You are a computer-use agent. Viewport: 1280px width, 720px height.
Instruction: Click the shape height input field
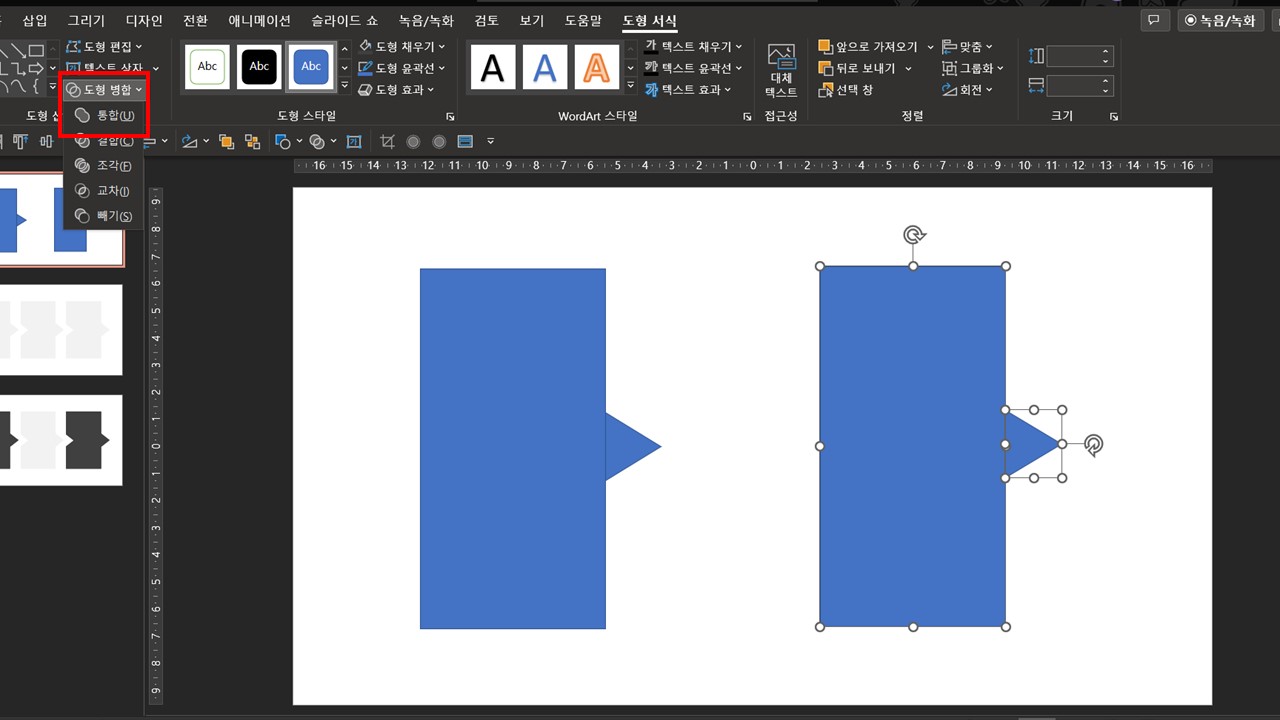(x=1079, y=56)
